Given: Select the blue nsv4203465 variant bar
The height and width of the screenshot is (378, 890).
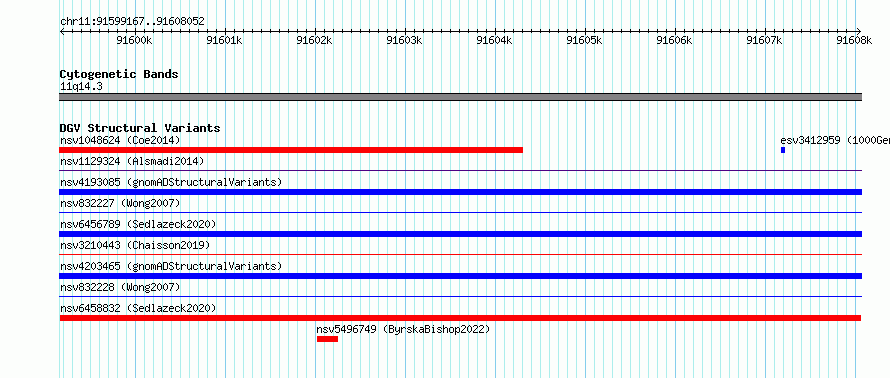Looking at the screenshot, I should click(x=461, y=276).
